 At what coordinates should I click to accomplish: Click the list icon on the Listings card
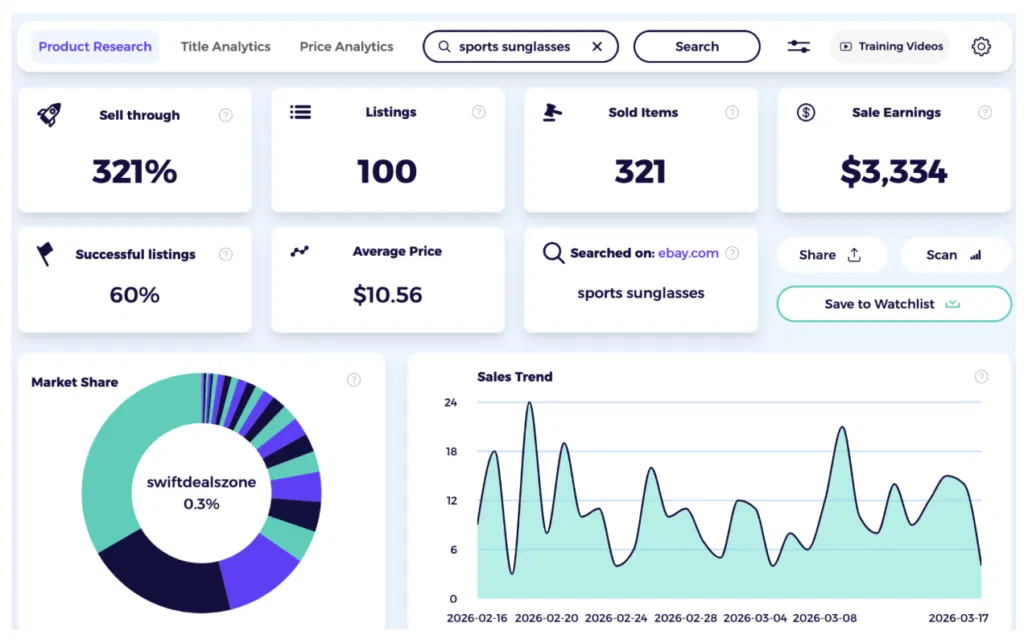[x=300, y=112]
